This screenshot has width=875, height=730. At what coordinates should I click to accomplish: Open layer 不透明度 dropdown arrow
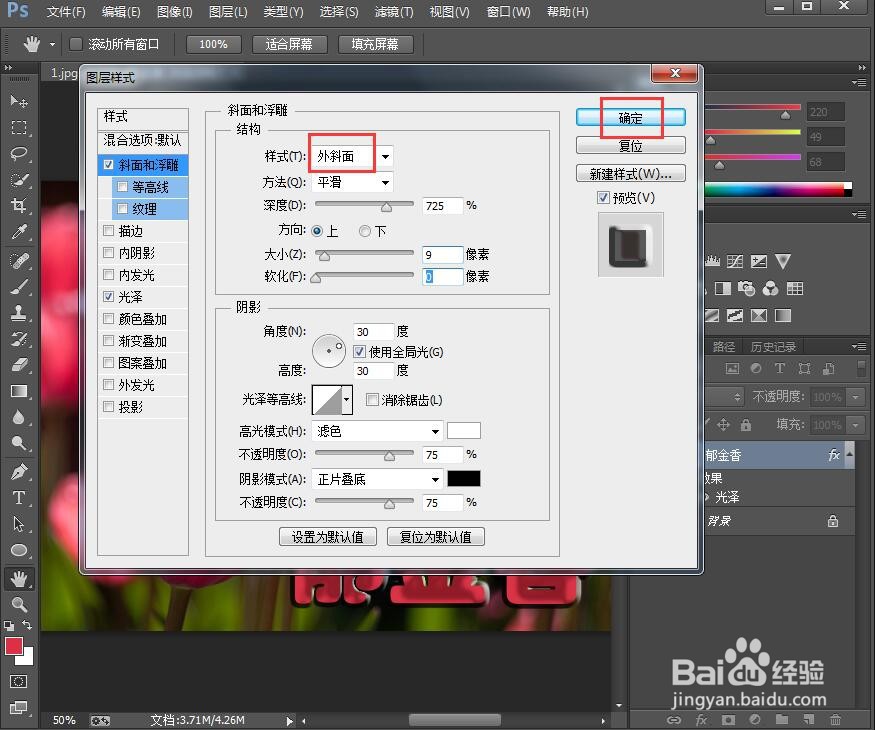[855, 397]
